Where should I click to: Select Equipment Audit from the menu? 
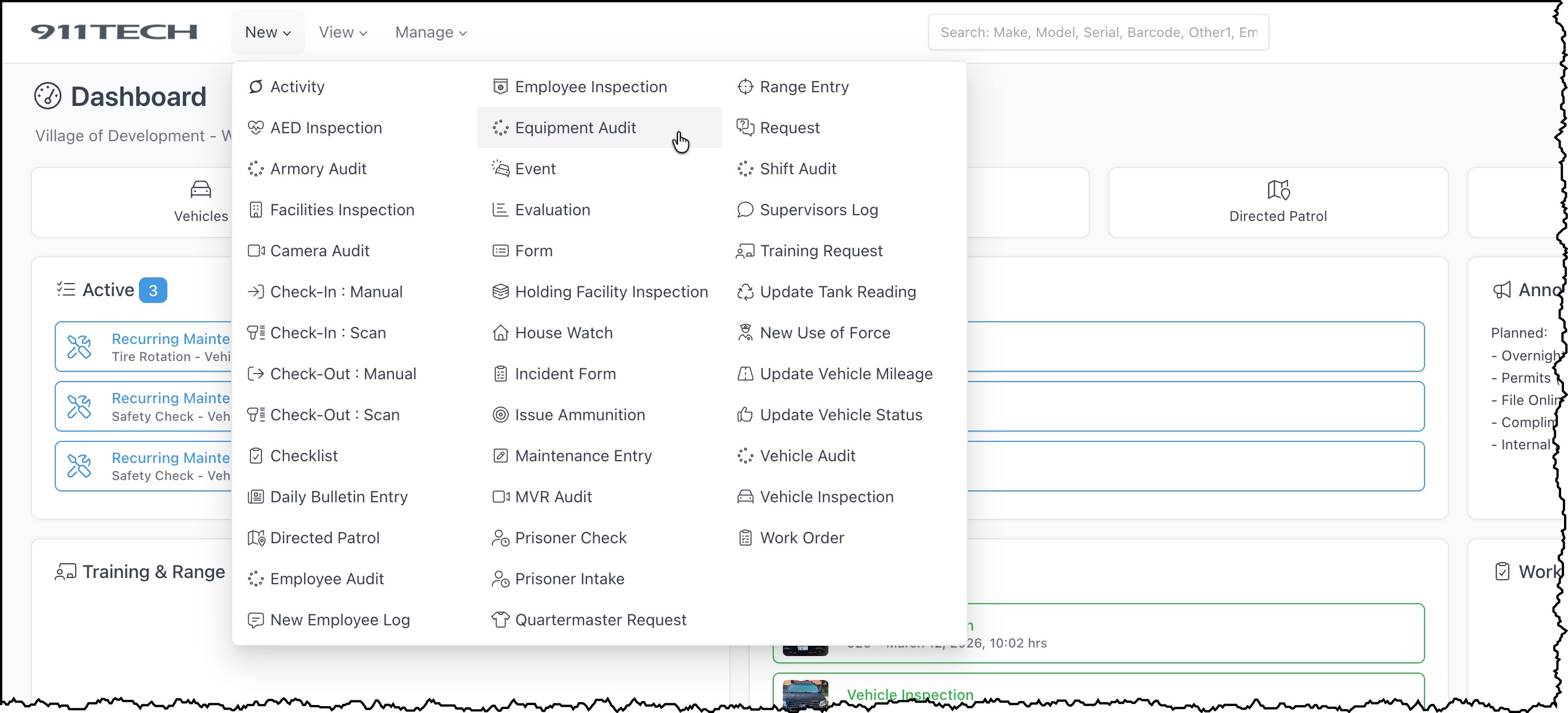tap(575, 128)
